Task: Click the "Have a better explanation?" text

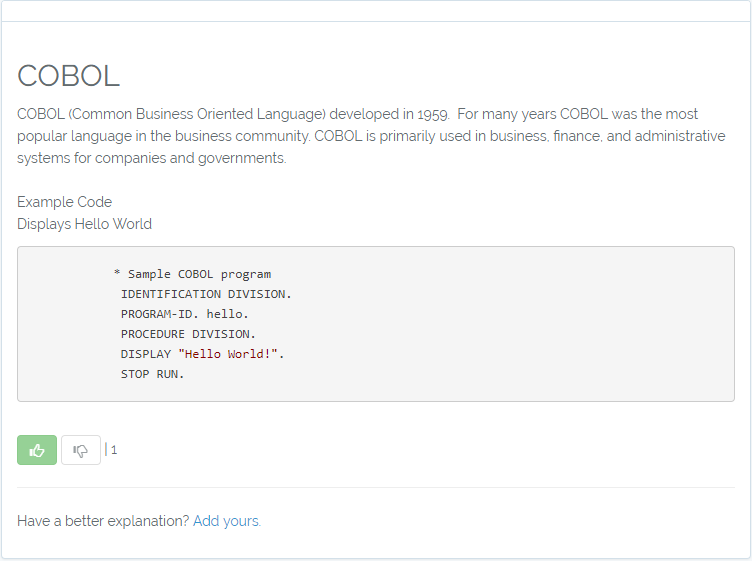Action: 104,521
